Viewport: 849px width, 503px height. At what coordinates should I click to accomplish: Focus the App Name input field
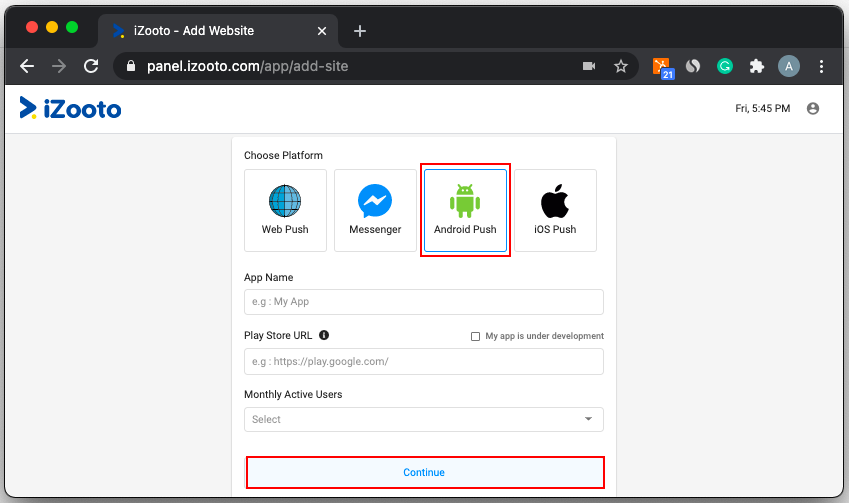coord(424,302)
